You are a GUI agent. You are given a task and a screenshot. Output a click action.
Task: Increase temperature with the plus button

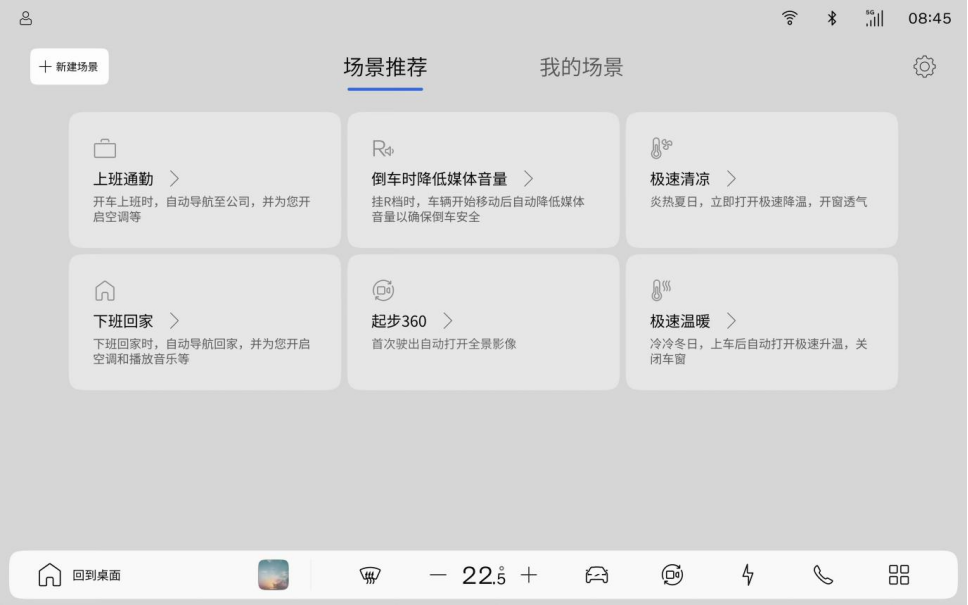tap(529, 575)
